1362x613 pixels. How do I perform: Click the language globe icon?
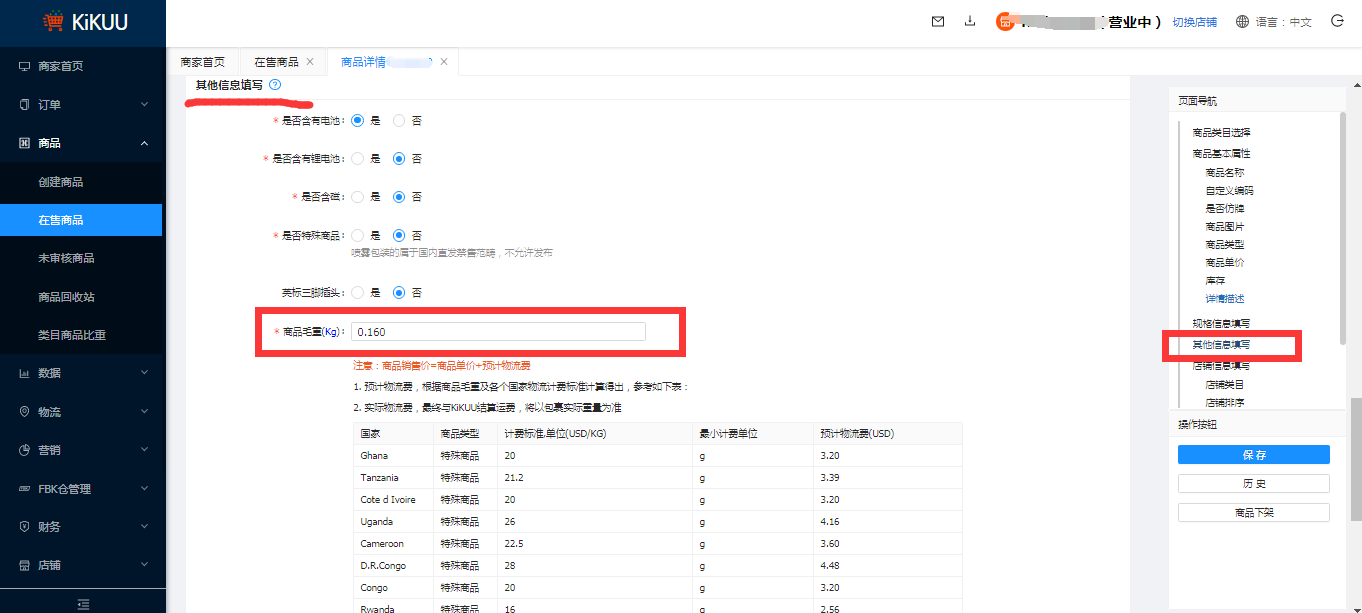1242,22
